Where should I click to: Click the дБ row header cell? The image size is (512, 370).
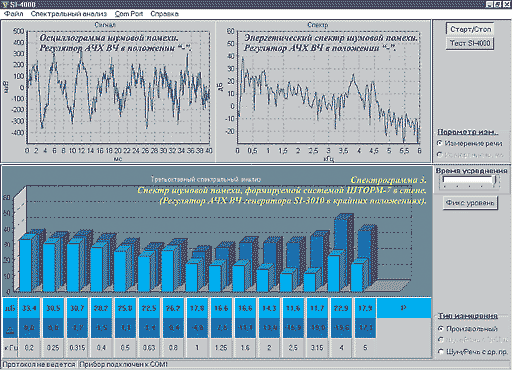pyautogui.click(x=10, y=308)
